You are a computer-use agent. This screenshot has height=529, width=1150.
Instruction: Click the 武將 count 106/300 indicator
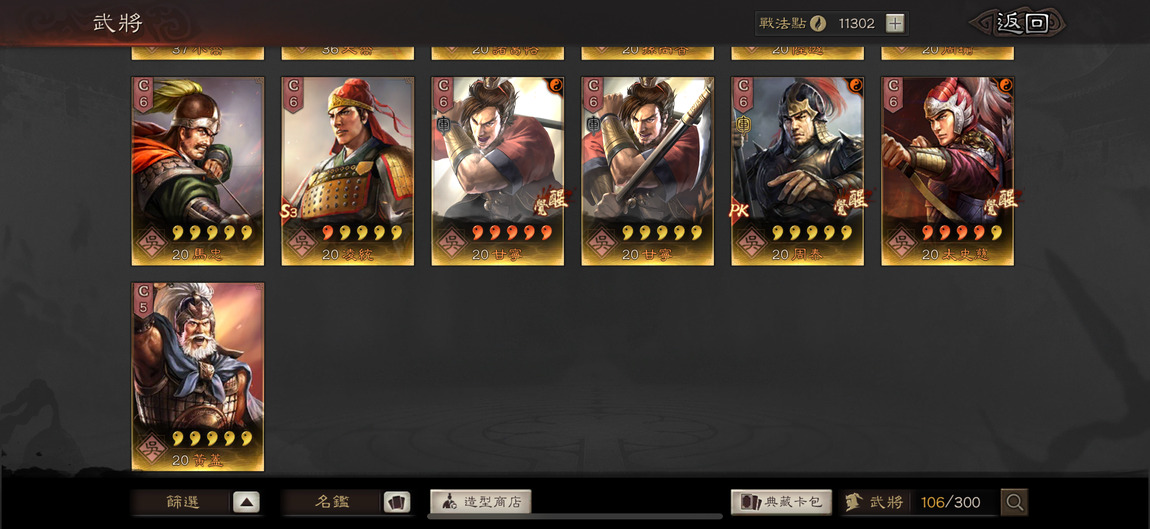coord(918,503)
